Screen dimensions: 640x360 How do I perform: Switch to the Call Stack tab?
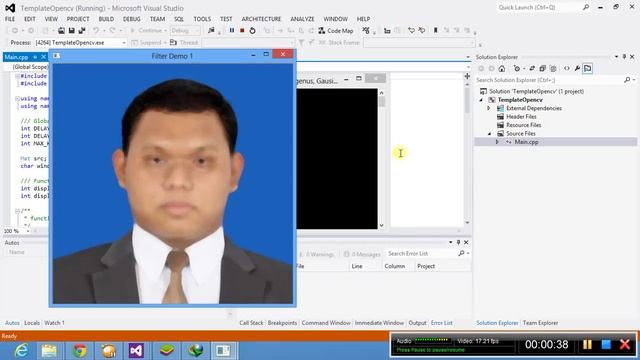tap(251, 323)
